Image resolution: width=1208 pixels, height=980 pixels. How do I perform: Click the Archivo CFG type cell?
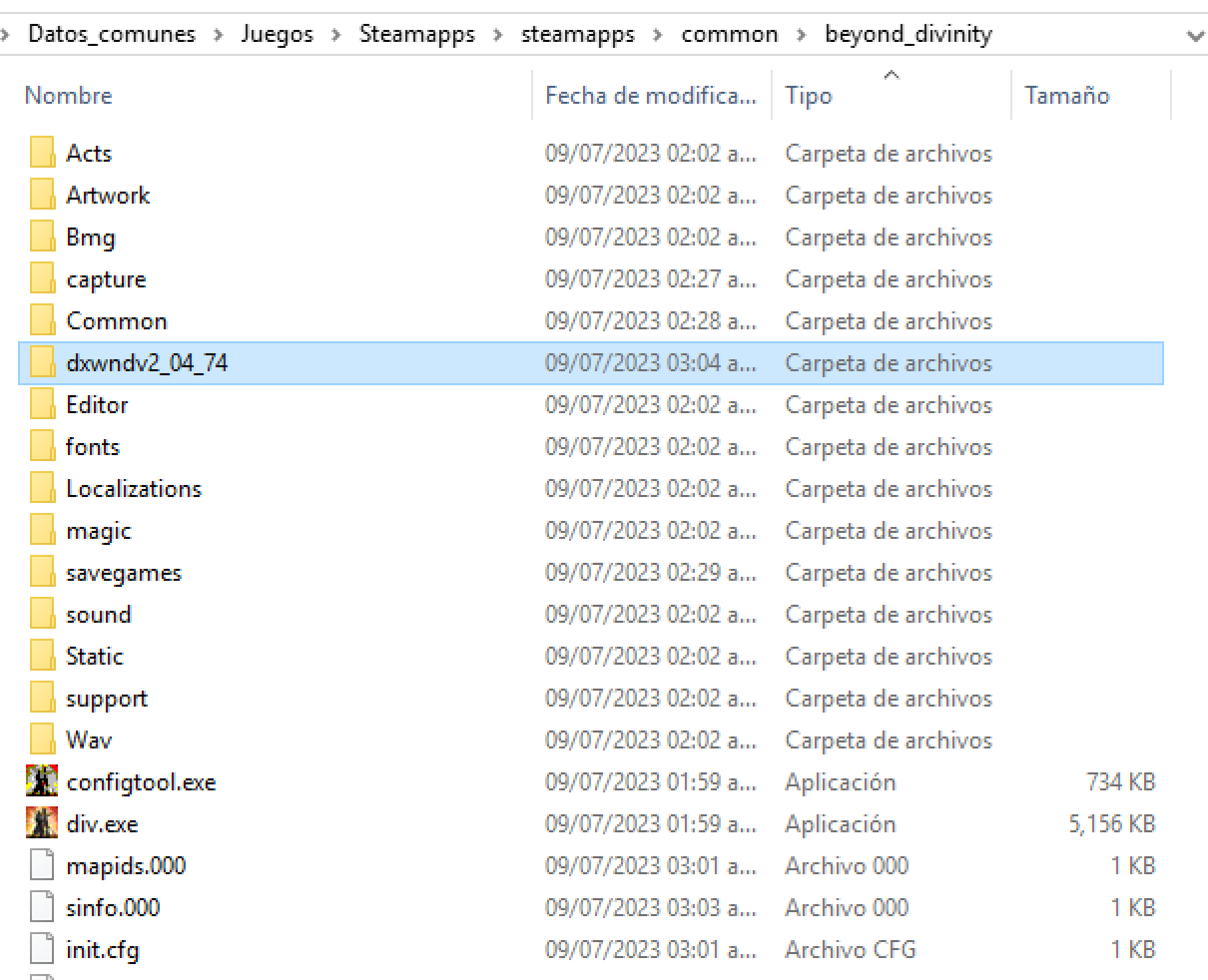(x=851, y=949)
